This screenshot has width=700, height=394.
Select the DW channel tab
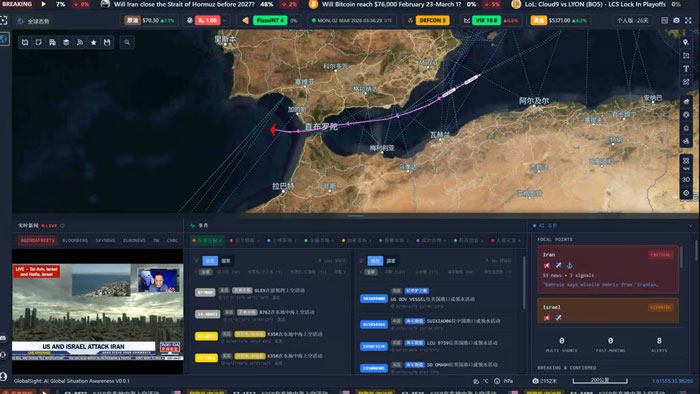click(156, 241)
